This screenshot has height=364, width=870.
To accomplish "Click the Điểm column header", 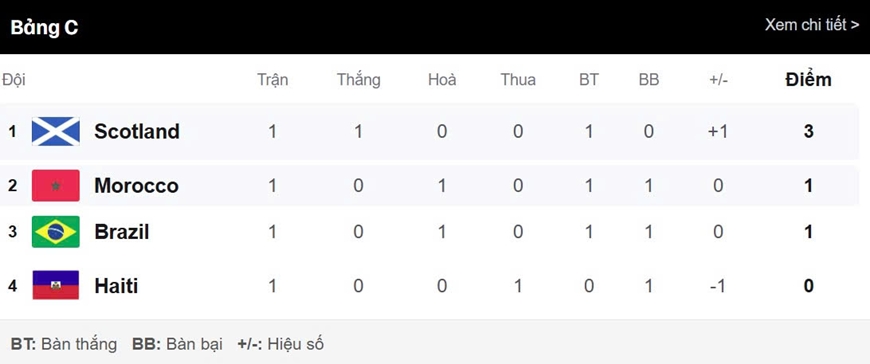I will point(808,80).
